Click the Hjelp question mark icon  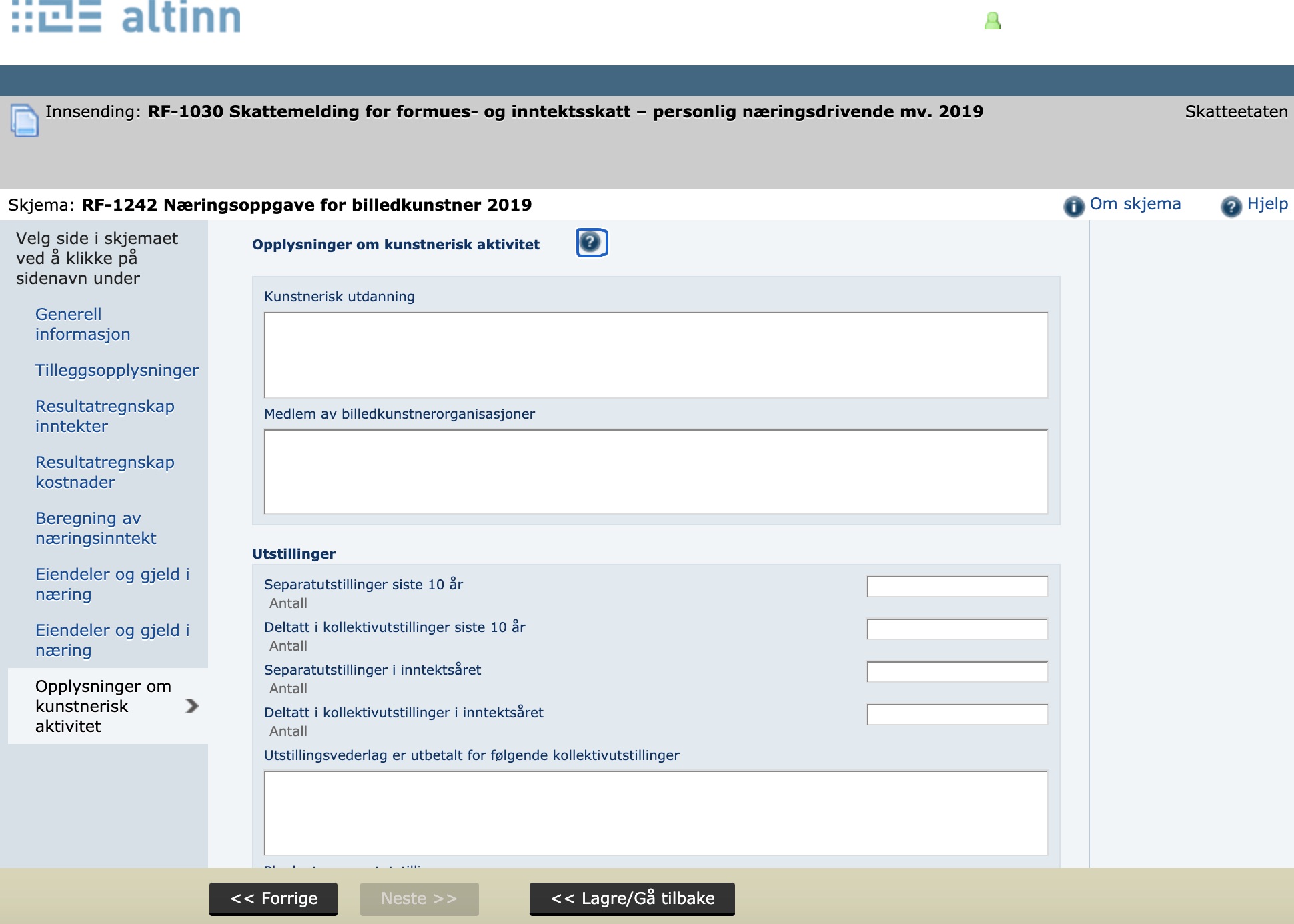[x=1231, y=206]
